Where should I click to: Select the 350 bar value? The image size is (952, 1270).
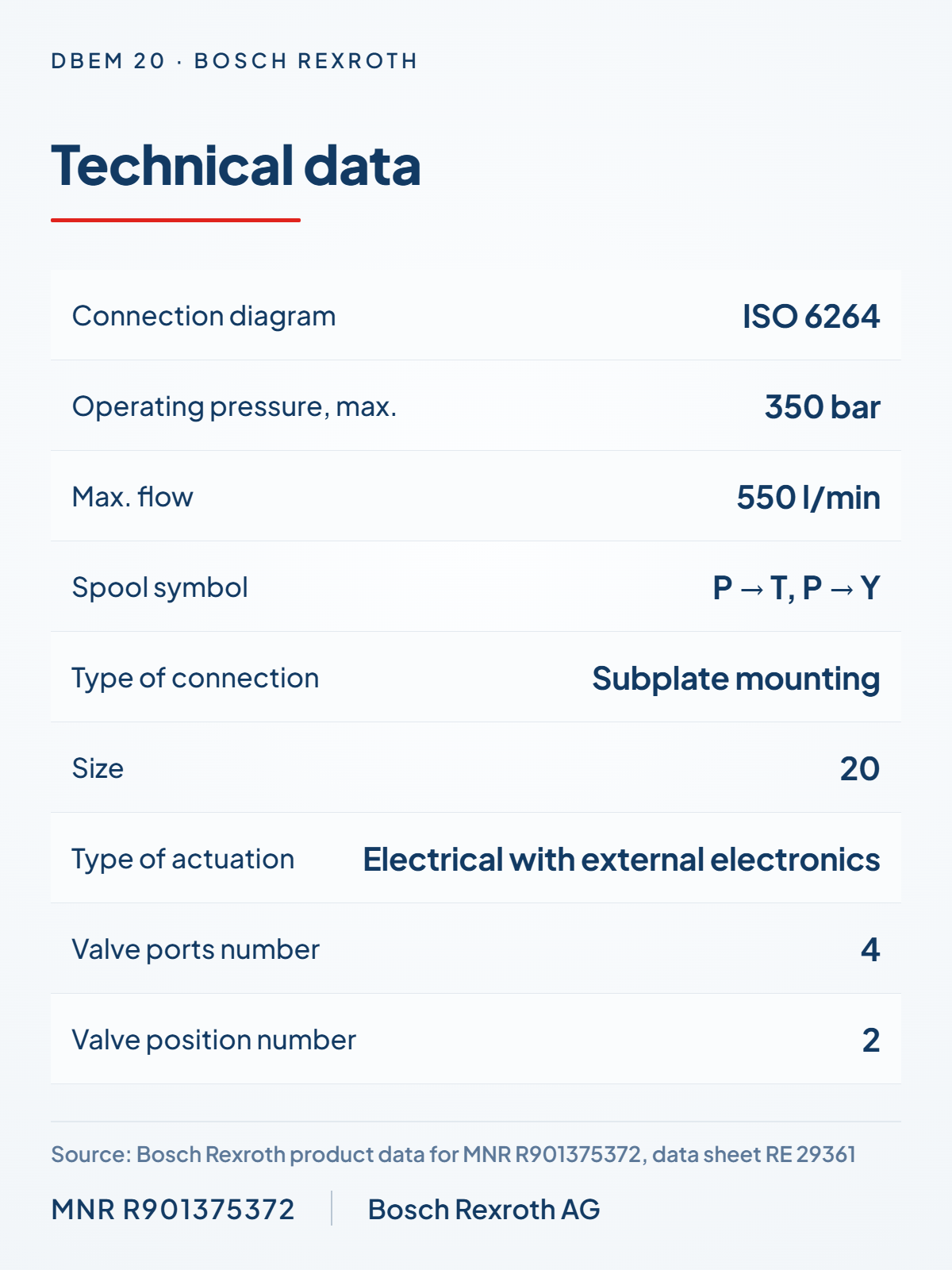click(822, 406)
